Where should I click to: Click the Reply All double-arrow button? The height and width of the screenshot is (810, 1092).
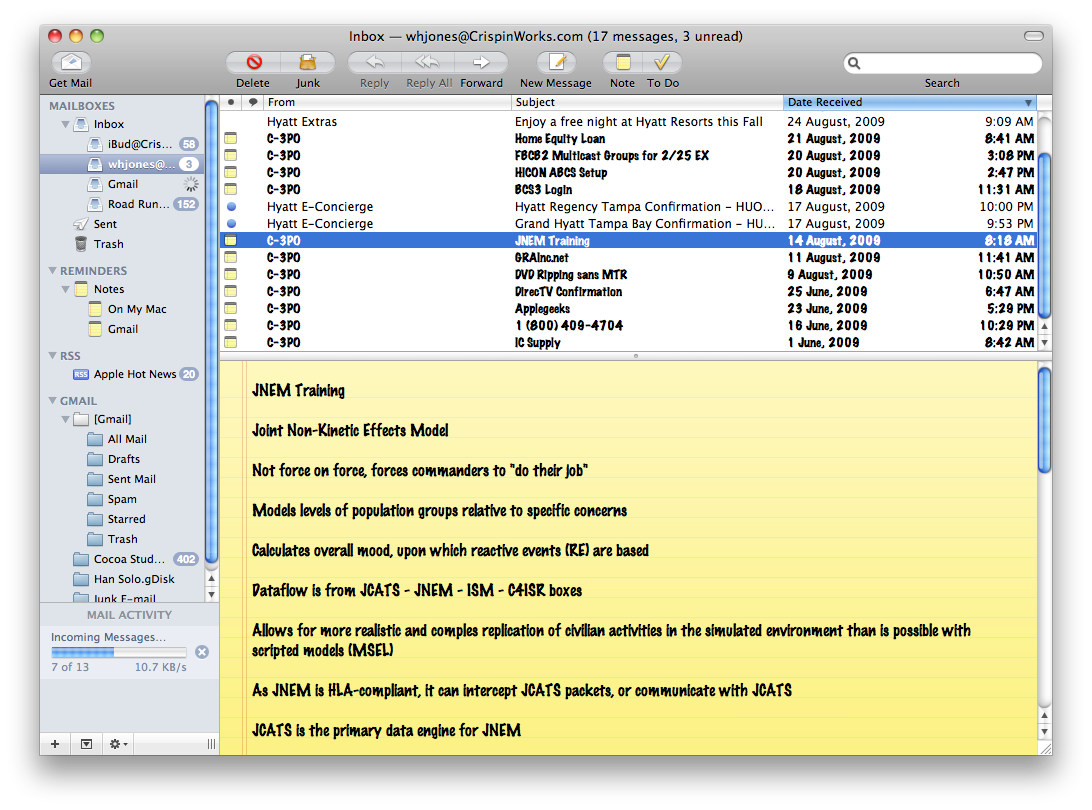(428, 62)
